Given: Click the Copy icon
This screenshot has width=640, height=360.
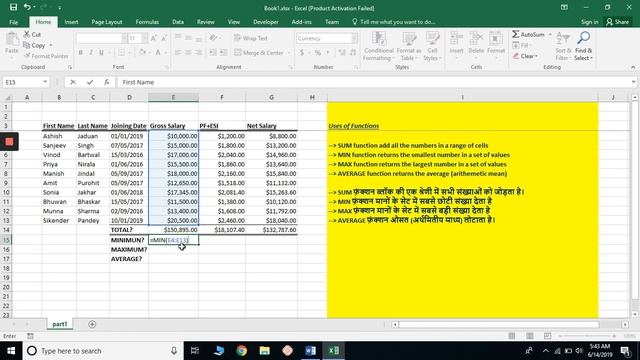Looking at the screenshot, I should (x=27, y=45).
